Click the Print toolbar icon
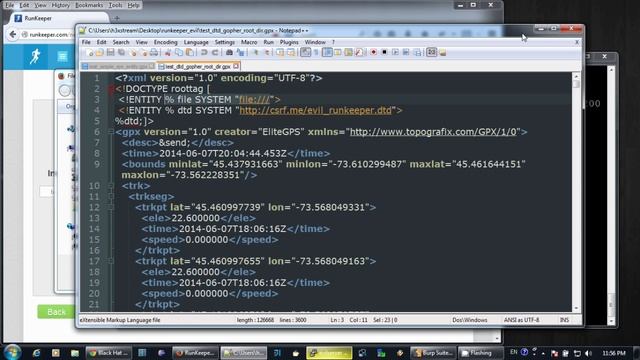Image resolution: width=640 pixels, height=360 pixels. (x=154, y=53)
